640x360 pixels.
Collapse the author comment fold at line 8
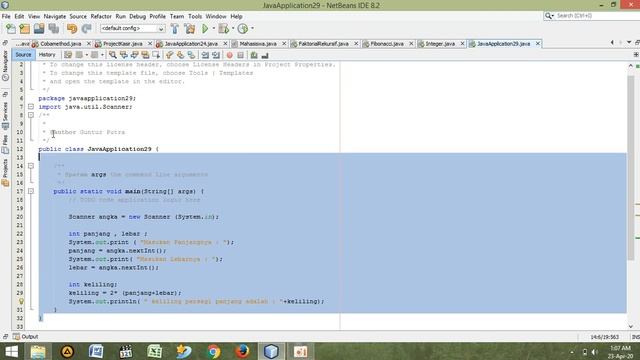coord(31,115)
